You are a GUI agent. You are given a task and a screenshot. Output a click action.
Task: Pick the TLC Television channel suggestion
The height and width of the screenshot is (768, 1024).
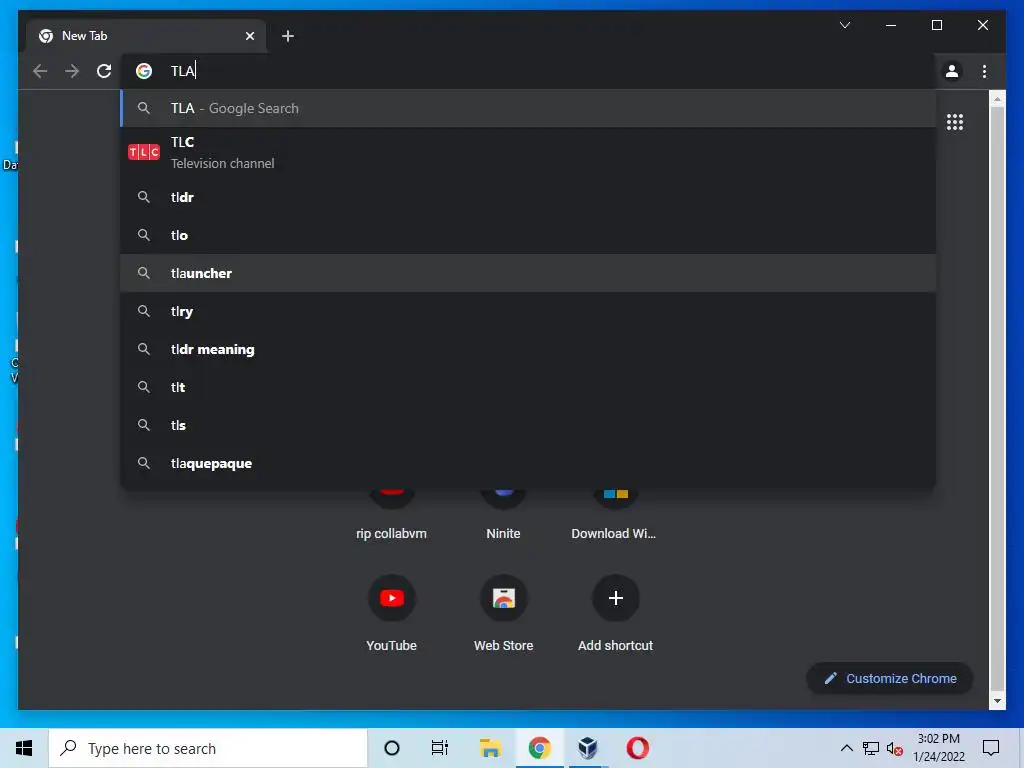(x=528, y=153)
